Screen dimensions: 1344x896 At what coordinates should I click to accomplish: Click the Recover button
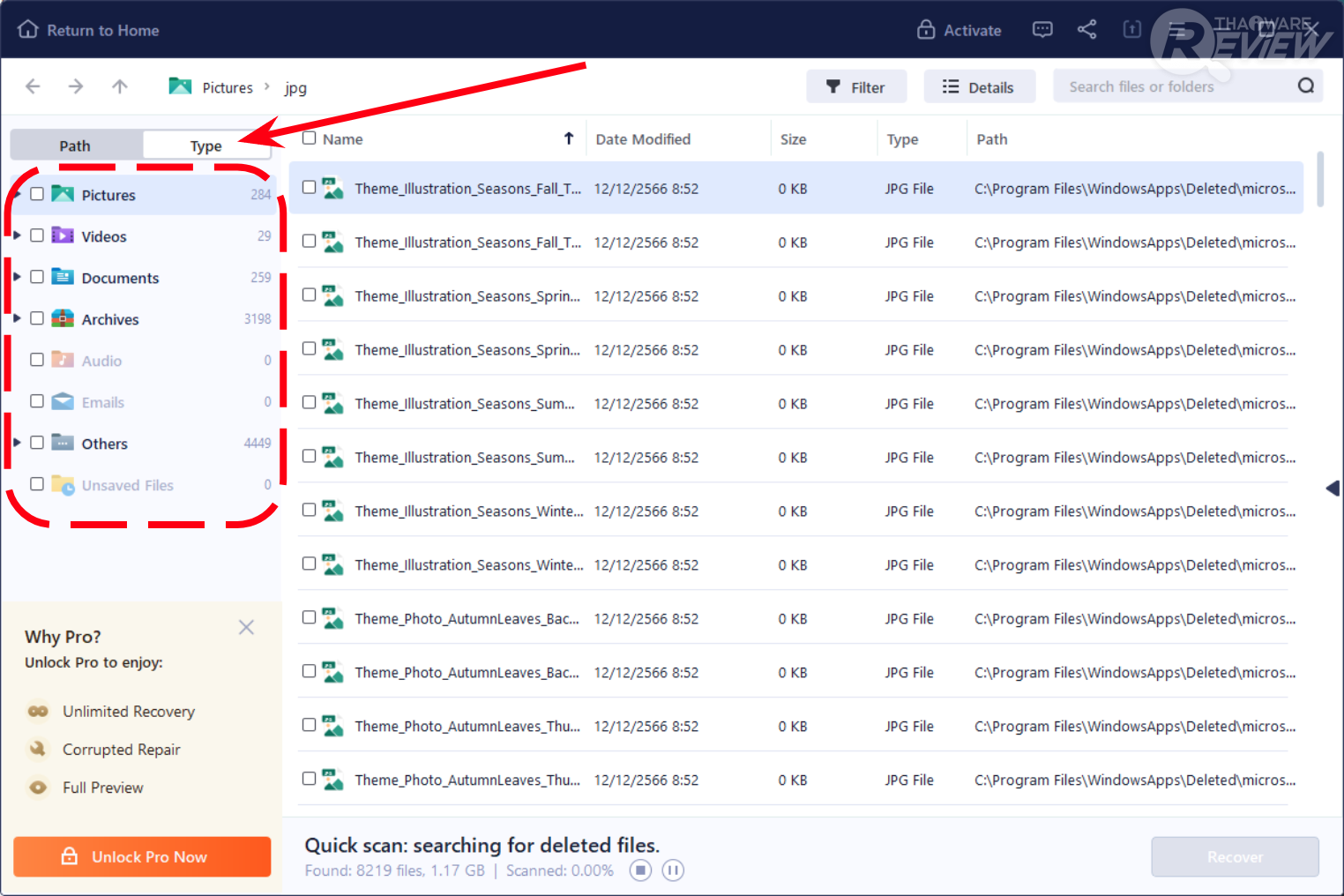click(1235, 856)
